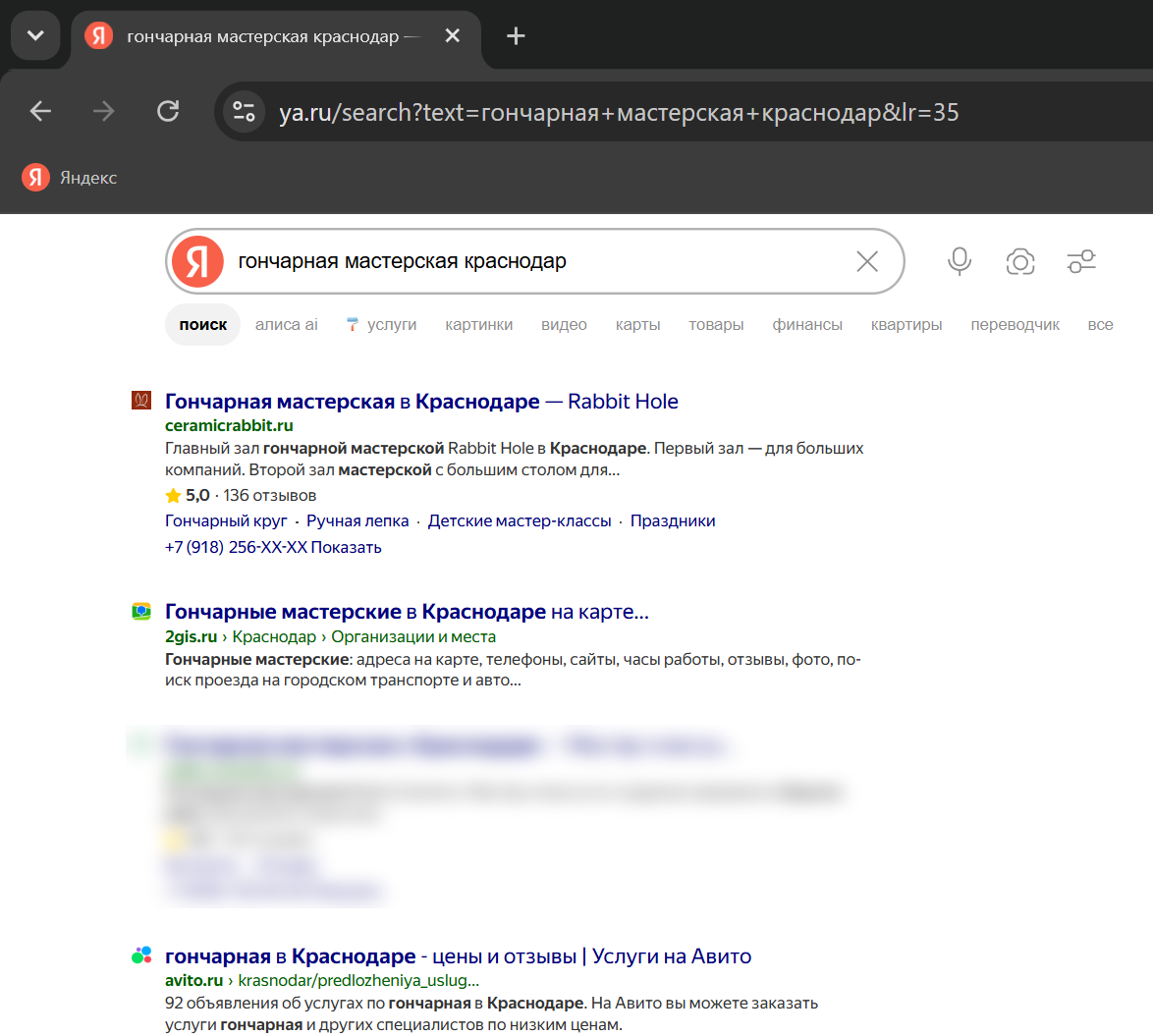Switch to алиса ai tab
Viewport: 1153px width, 1036px height.
(x=286, y=324)
